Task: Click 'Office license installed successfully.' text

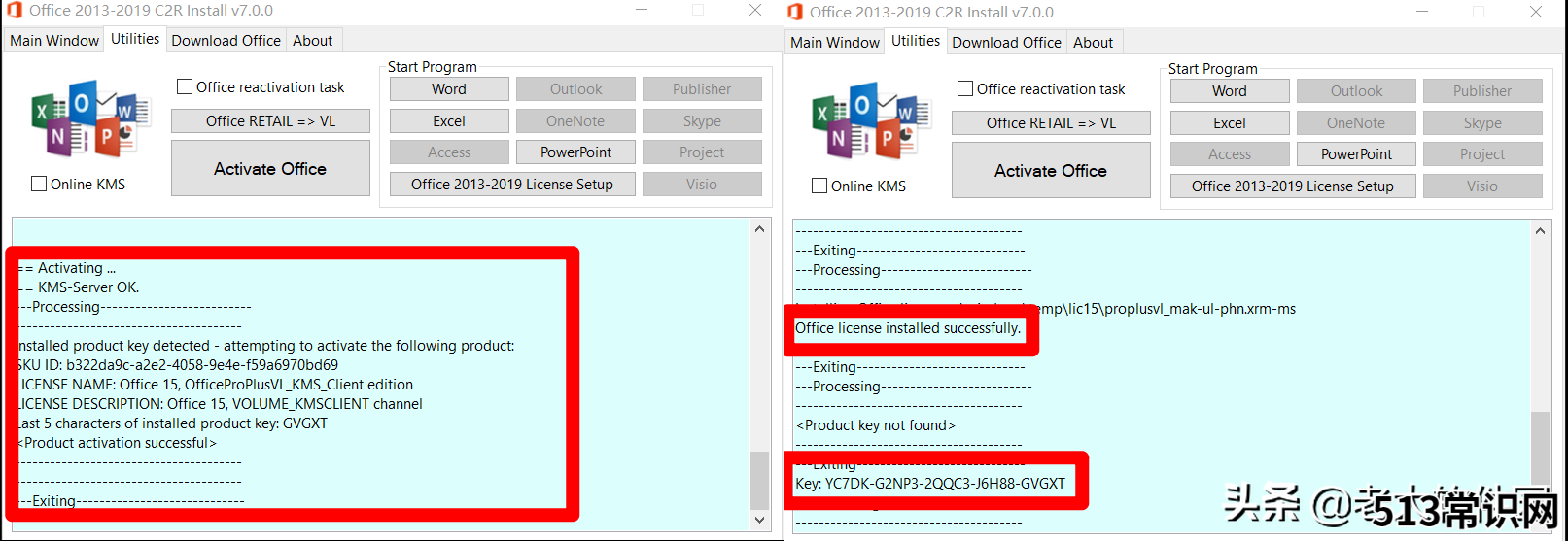Action: [x=908, y=328]
